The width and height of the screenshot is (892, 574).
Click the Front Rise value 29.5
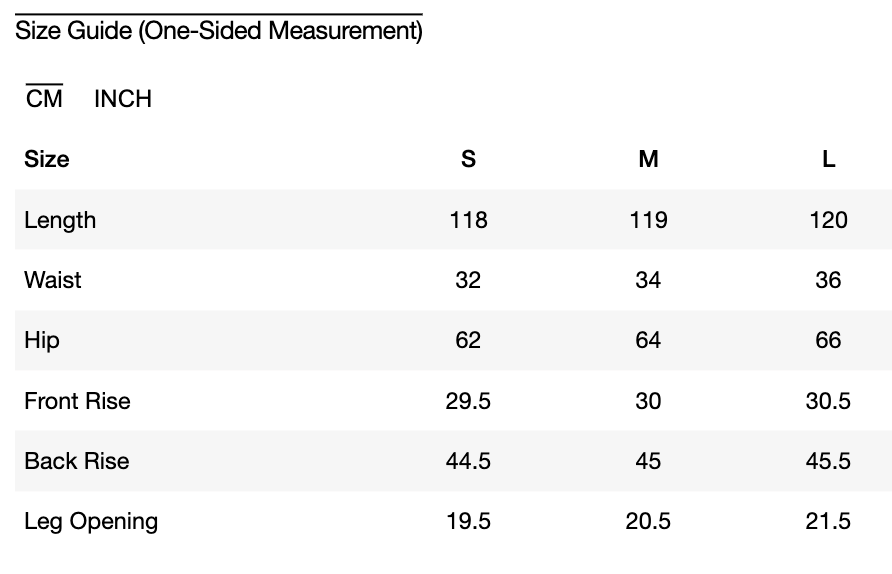[468, 401]
